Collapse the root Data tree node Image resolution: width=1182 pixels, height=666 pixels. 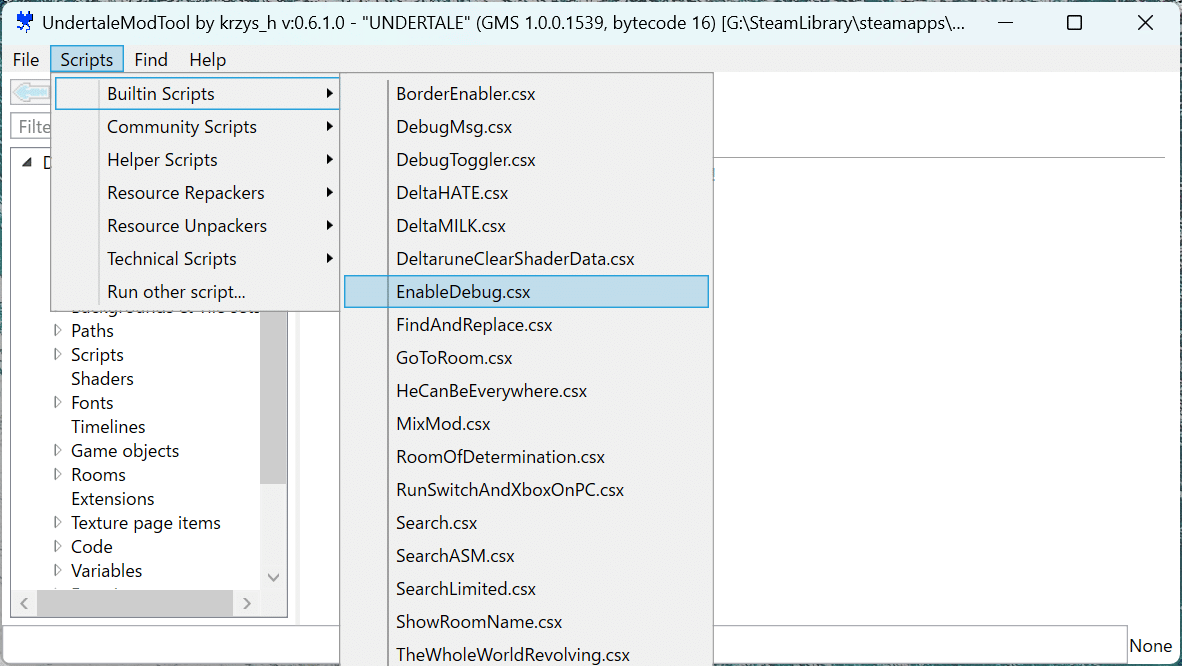click(27, 162)
